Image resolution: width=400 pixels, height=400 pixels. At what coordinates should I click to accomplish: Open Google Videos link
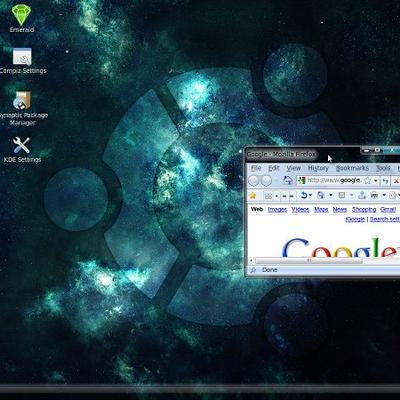[300, 209]
